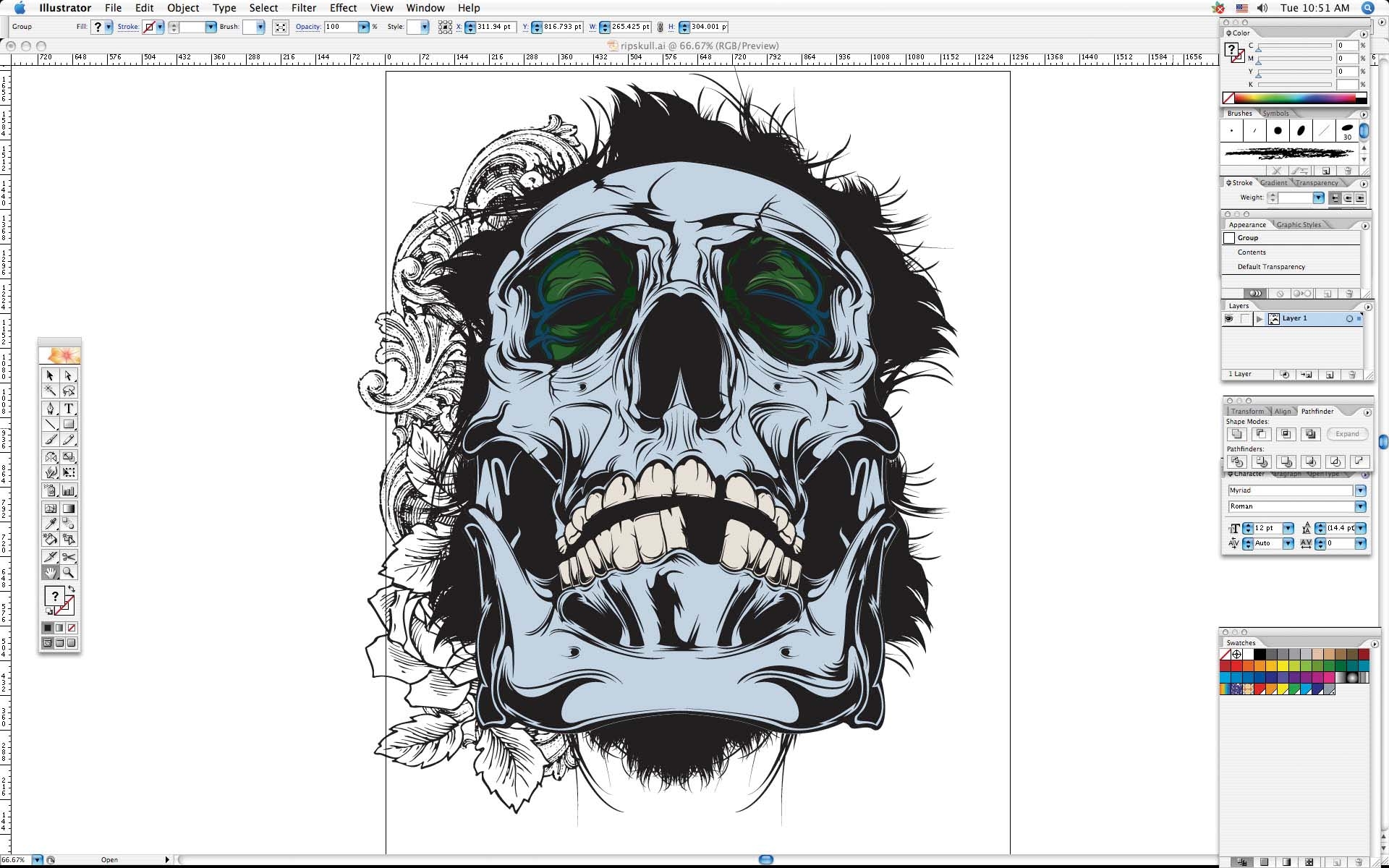The width and height of the screenshot is (1389, 868).
Task: Choose round cap in Stroke panel
Action: pyautogui.click(x=1348, y=198)
